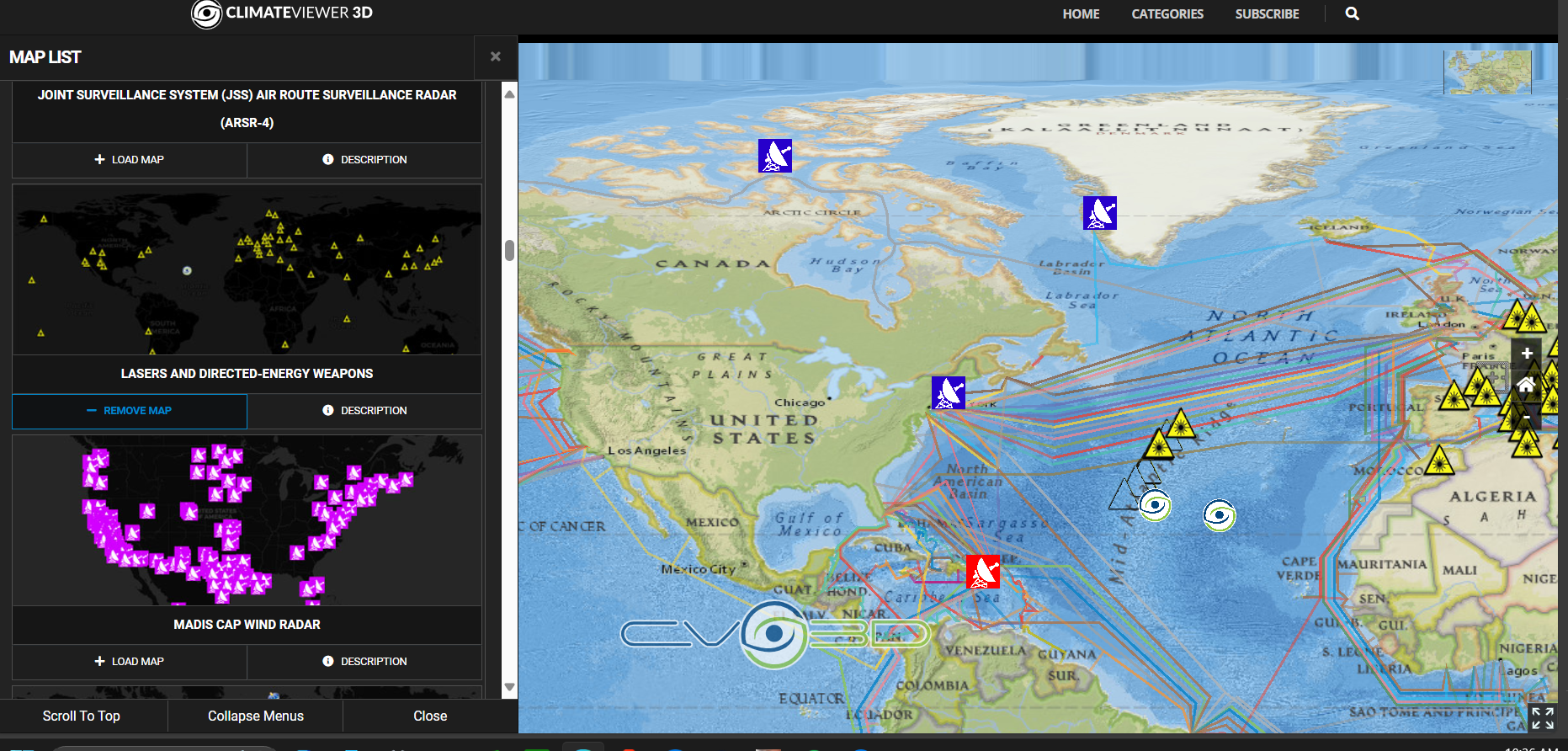Viewport: 1568px width, 751px height.
Task: Click the Lasers and Directed-Energy Weapons thumbnail
Action: (247, 269)
